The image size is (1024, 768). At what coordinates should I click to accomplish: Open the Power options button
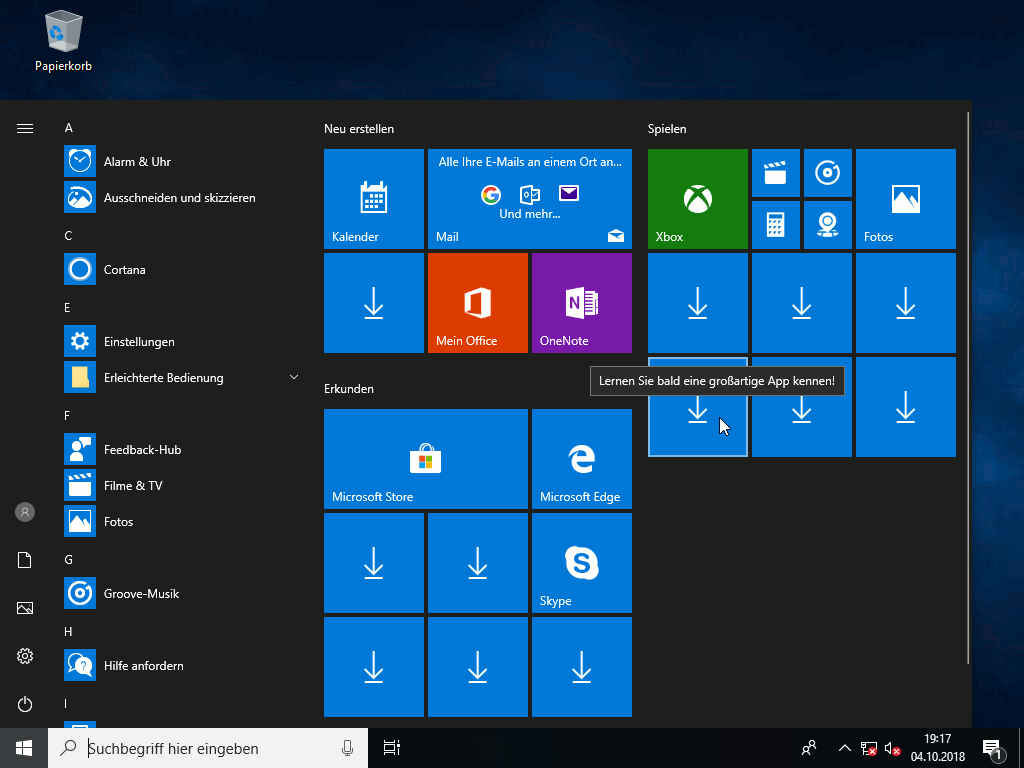pyautogui.click(x=25, y=704)
